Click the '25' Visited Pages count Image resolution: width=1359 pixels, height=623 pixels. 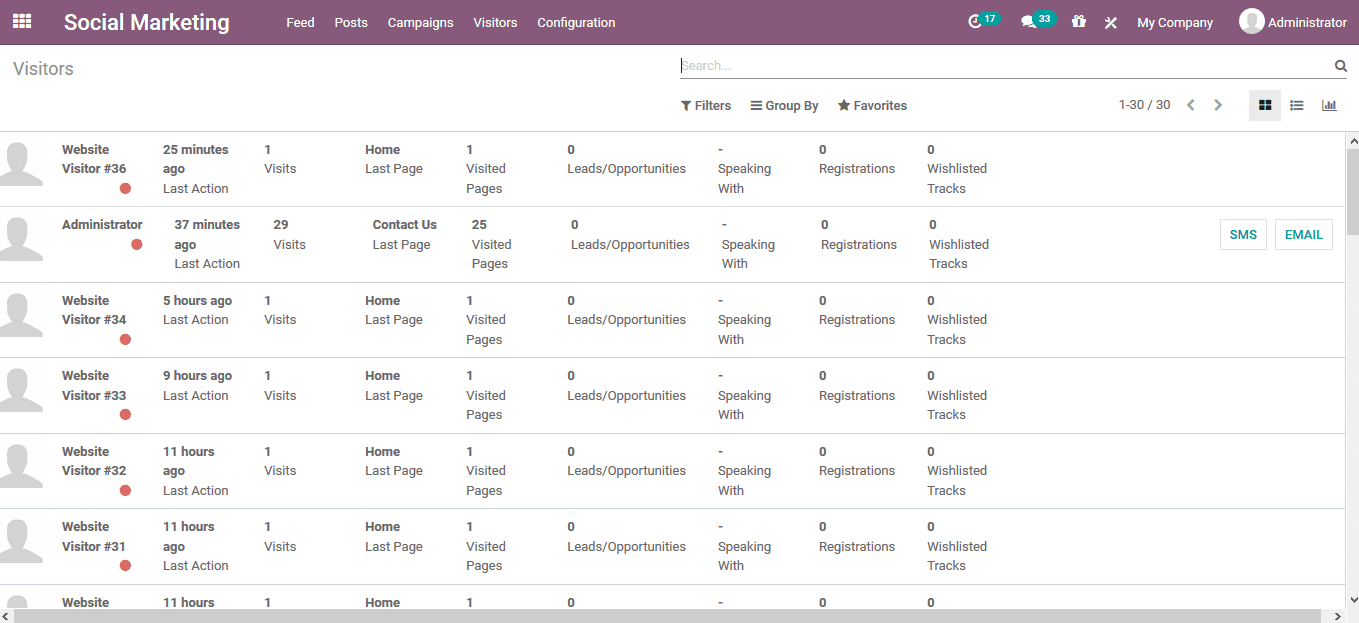(480, 225)
